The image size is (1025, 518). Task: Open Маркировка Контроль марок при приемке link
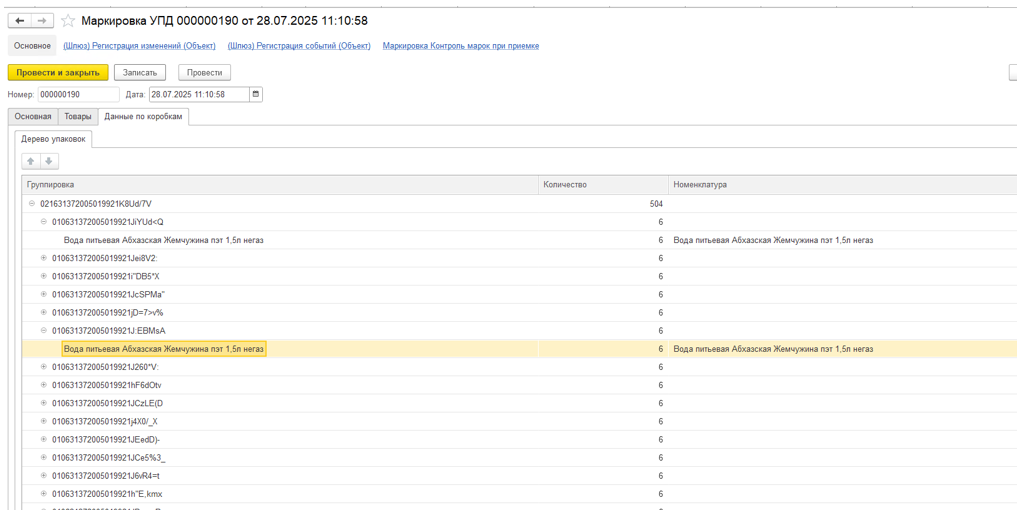point(460,46)
